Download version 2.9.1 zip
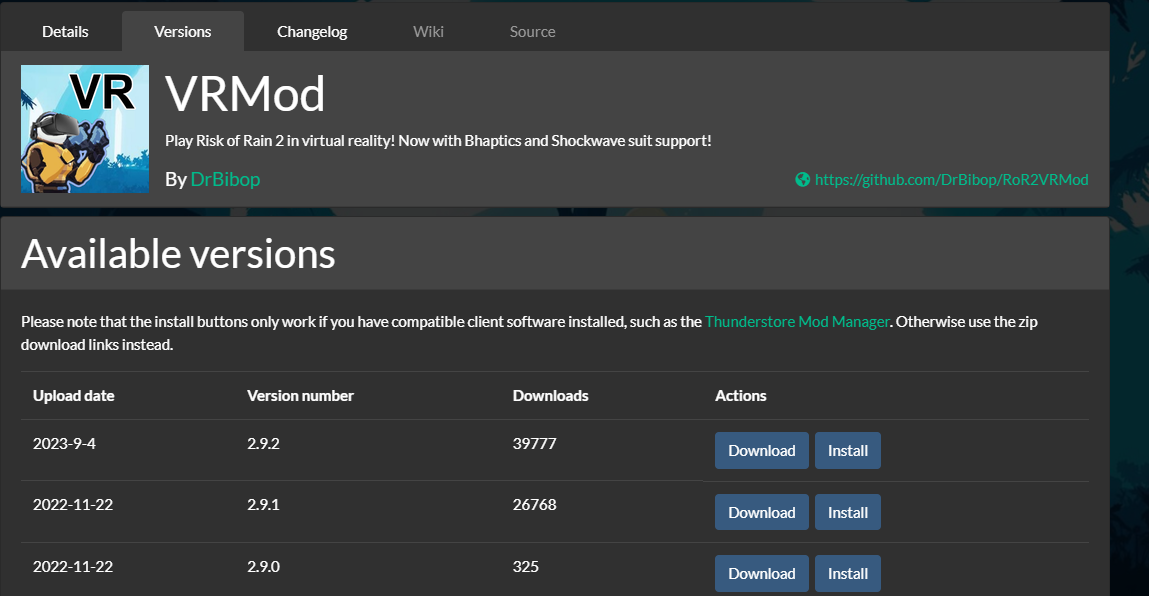This screenshot has height=596, width=1149. [761, 512]
